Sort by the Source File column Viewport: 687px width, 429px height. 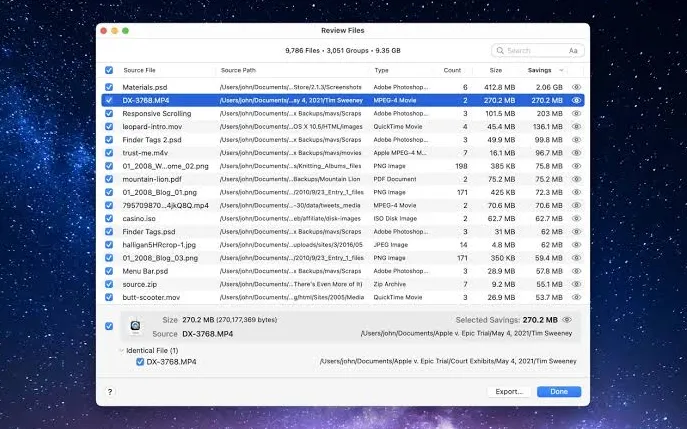(x=139, y=70)
